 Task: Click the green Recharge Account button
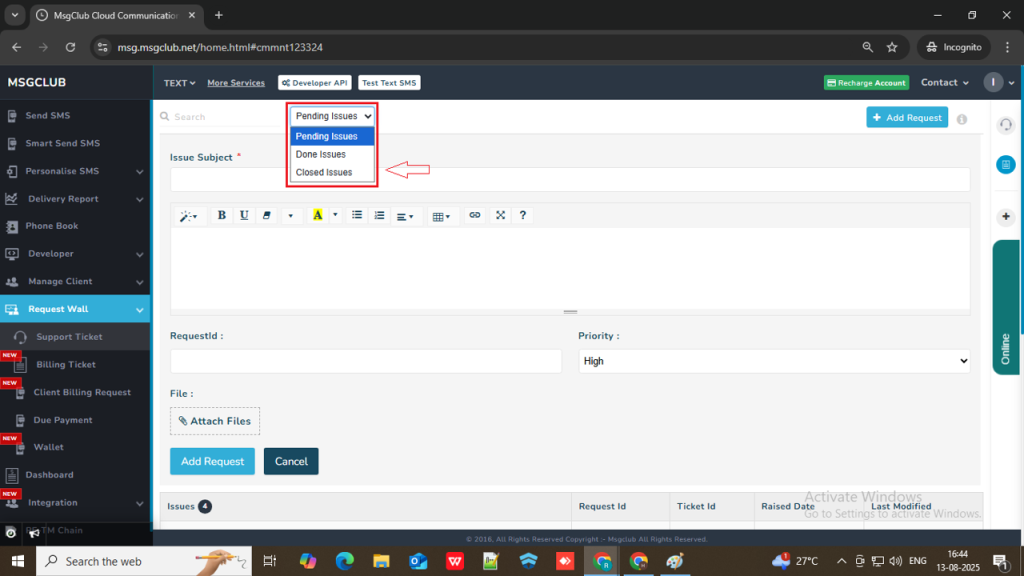pos(867,83)
